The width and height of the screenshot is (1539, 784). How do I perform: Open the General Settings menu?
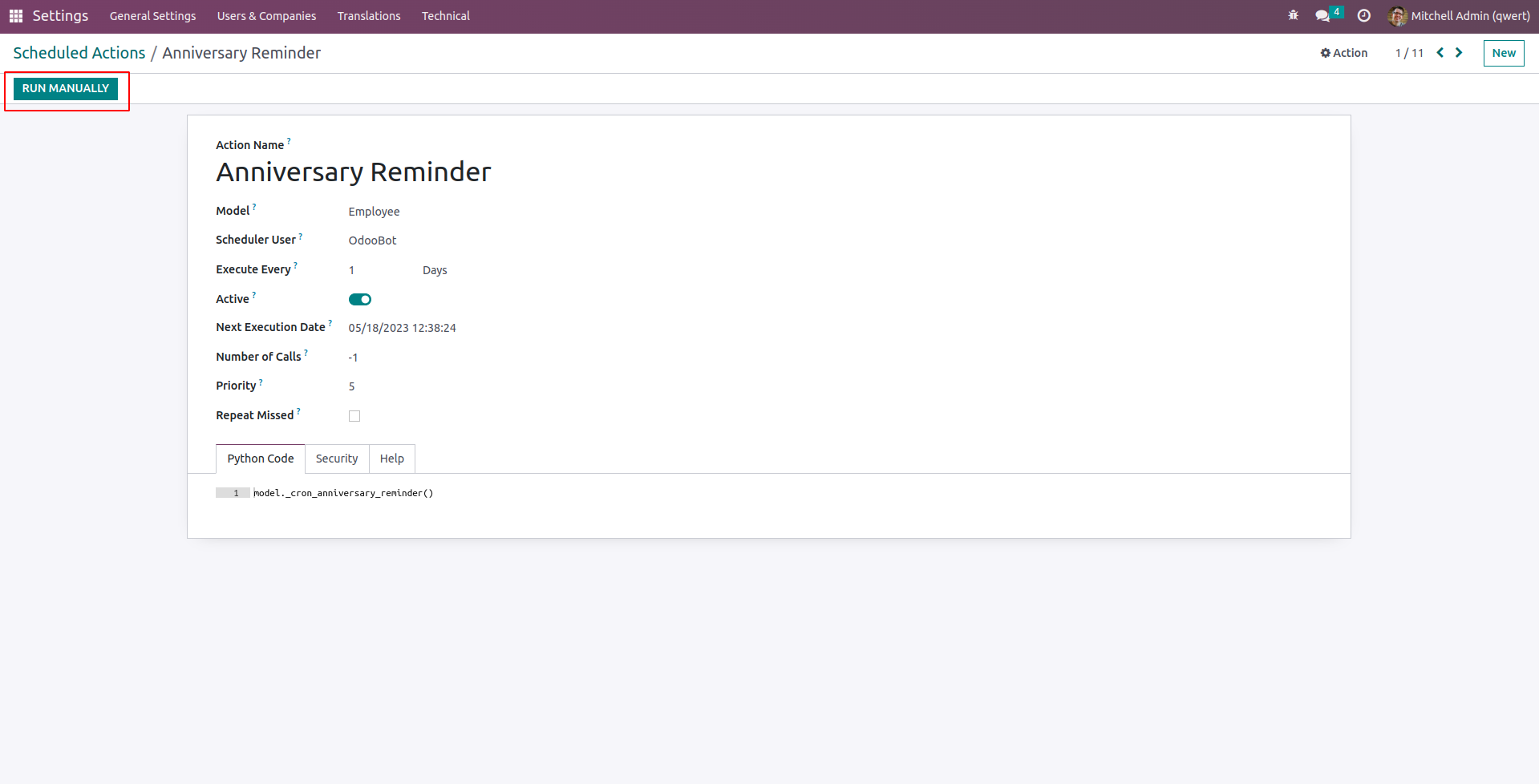click(152, 16)
